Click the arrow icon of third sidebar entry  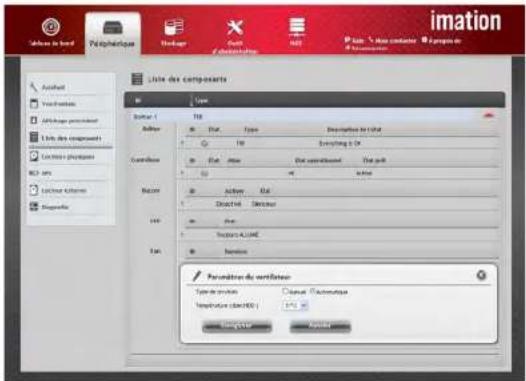pyautogui.click(x=34, y=120)
